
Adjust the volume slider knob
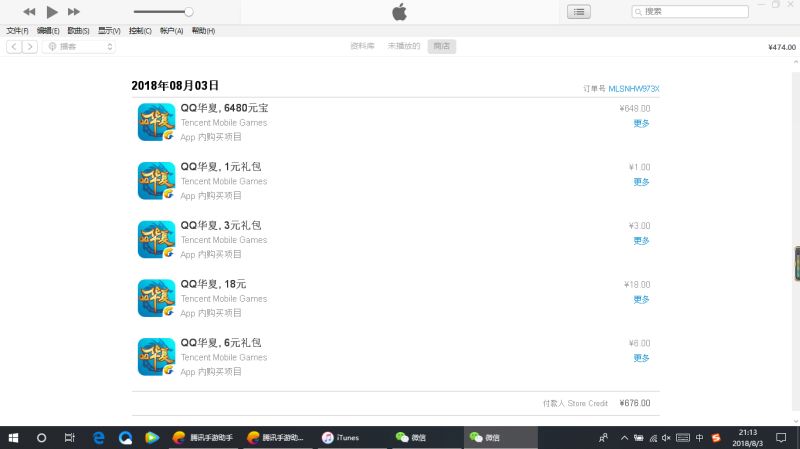click(x=189, y=12)
